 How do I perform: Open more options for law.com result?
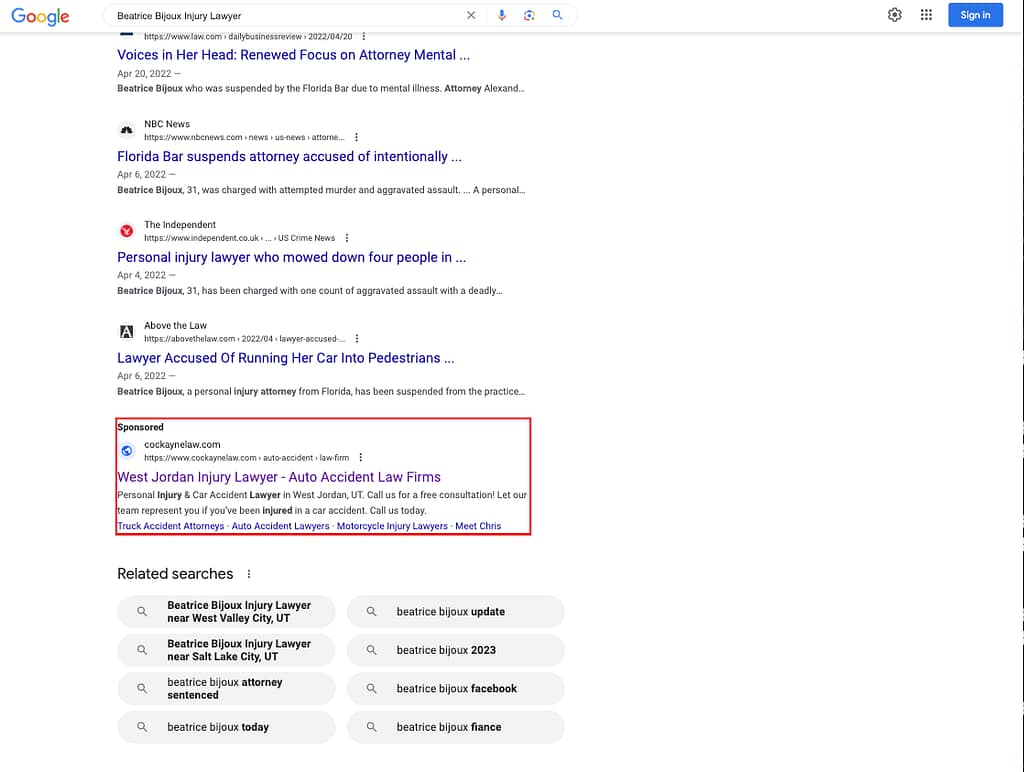(x=364, y=37)
